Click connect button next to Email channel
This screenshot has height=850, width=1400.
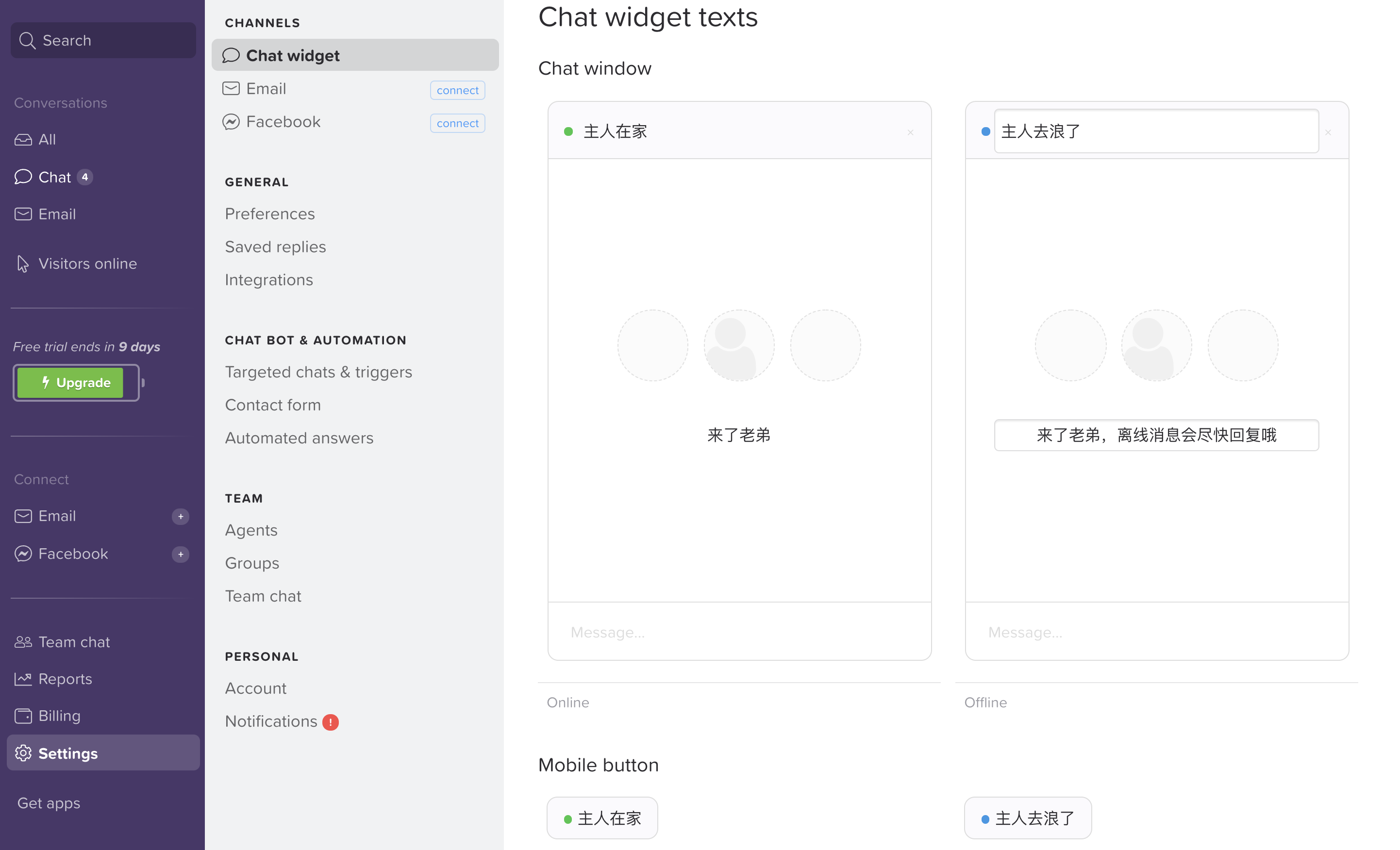(457, 90)
